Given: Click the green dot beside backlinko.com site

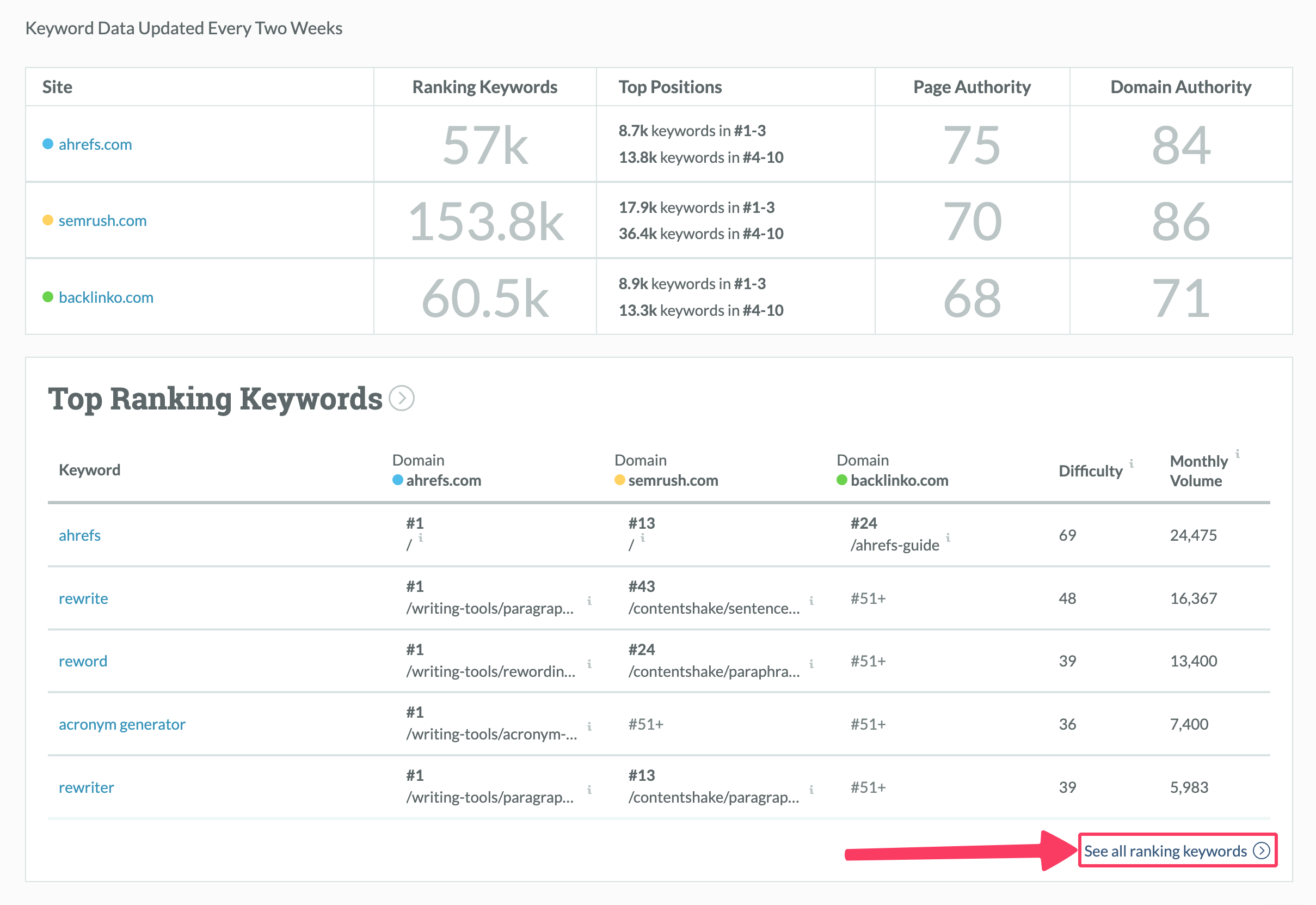Looking at the screenshot, I should coord(48,297).
